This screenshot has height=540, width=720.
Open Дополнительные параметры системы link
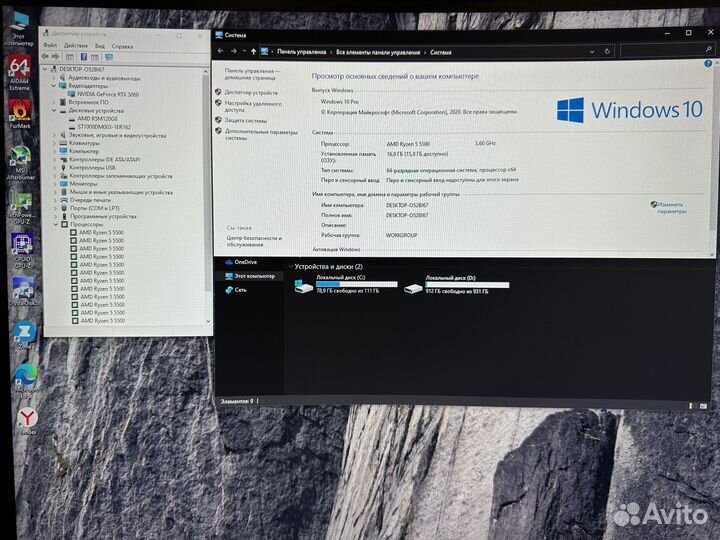coord(261,135)
